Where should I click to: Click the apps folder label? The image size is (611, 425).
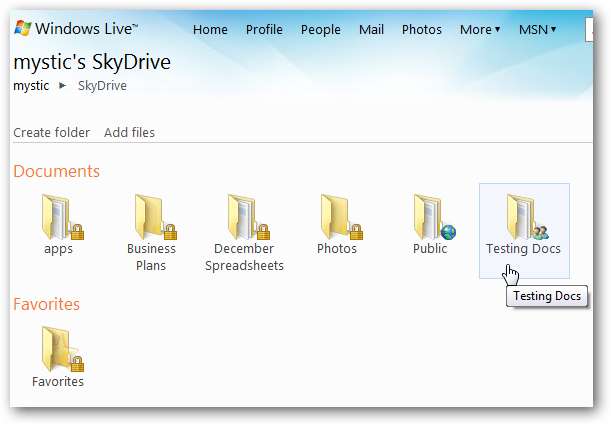point(58,249)
